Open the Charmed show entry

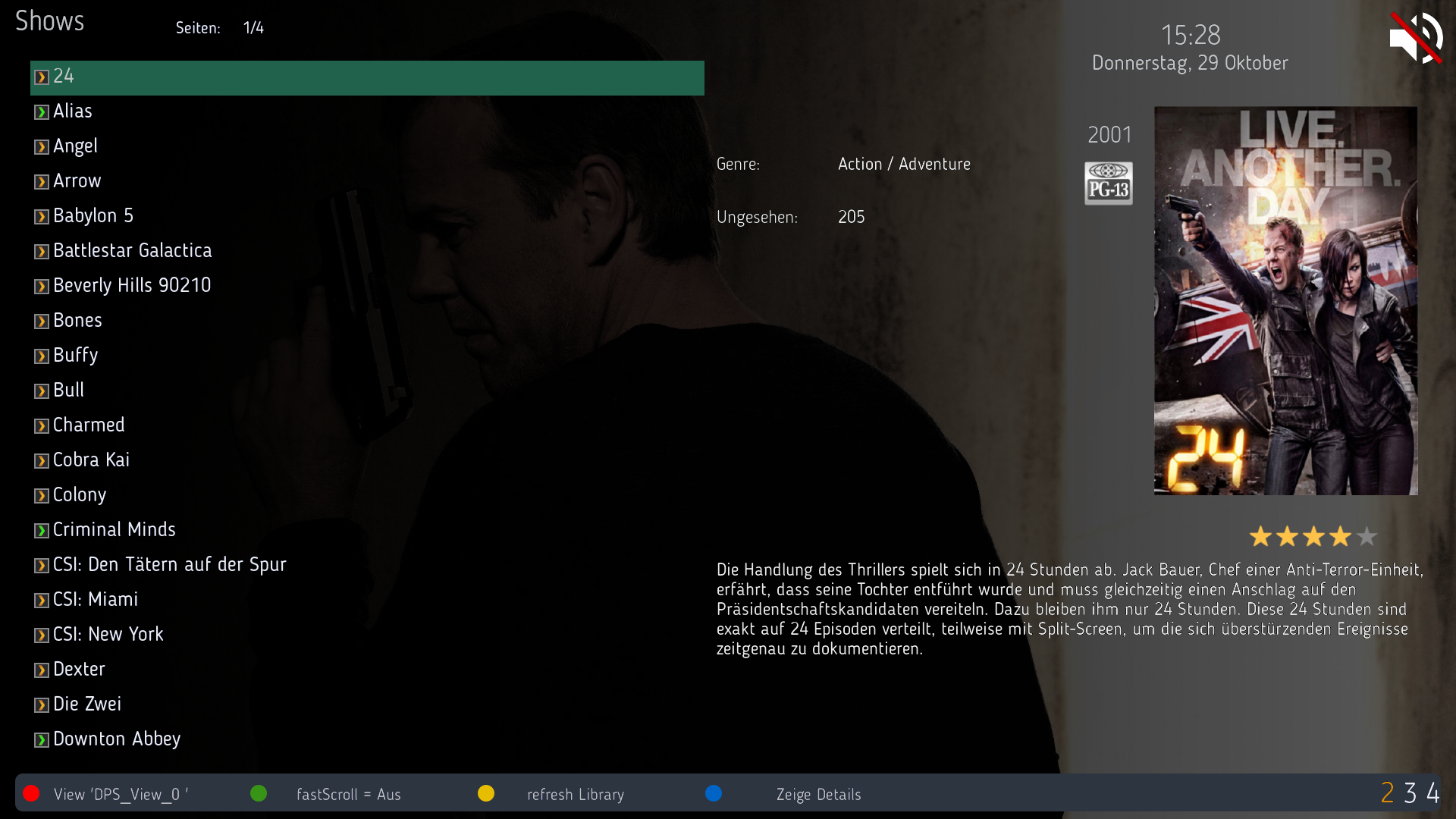[x=367, y=425]
